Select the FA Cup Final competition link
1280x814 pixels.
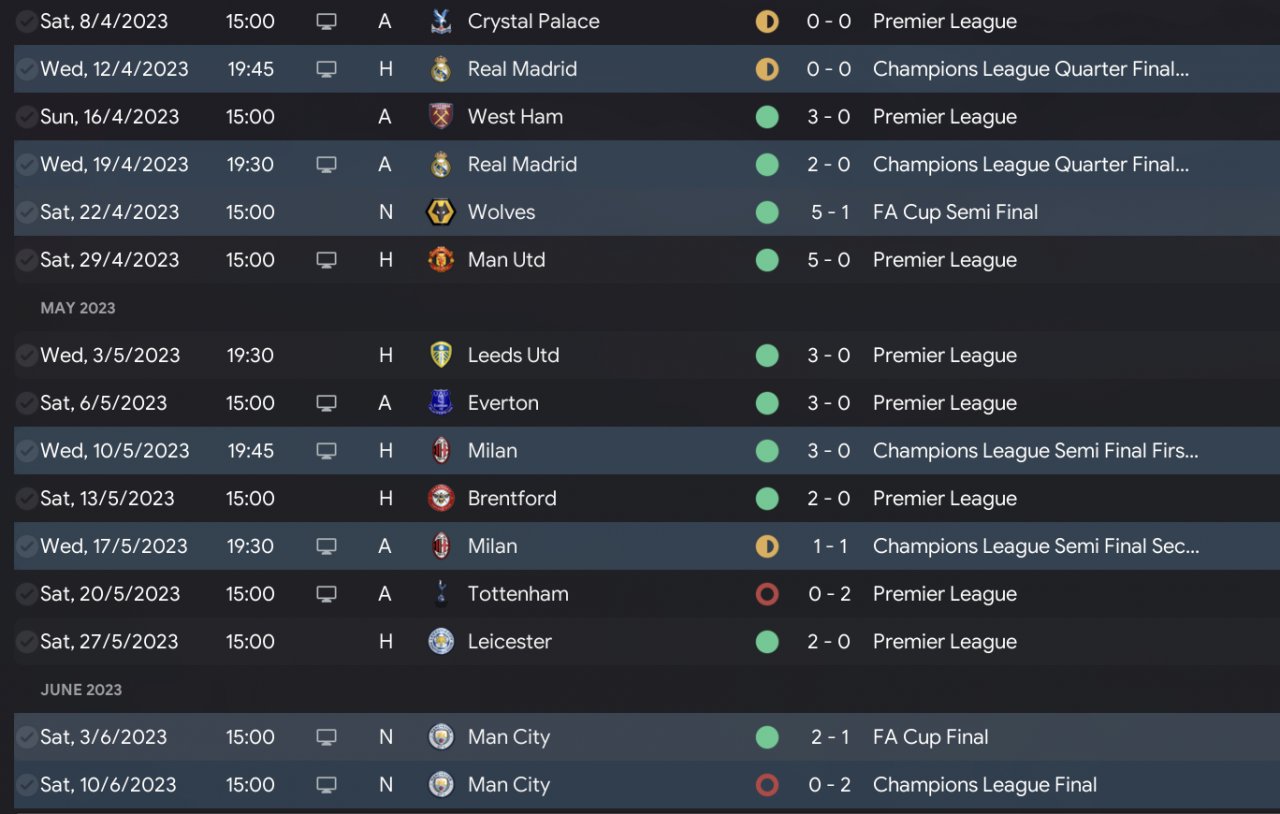pos(931,737)
